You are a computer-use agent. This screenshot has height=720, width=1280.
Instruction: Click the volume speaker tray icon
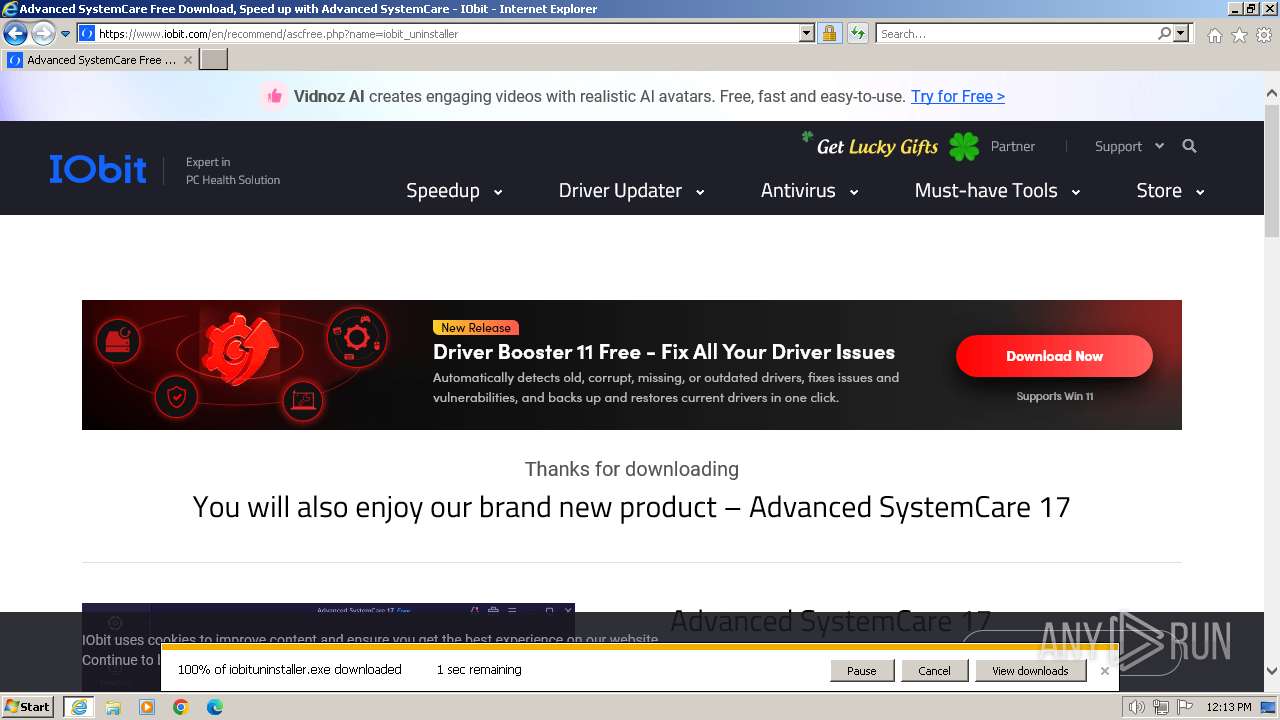(1136, 707)
